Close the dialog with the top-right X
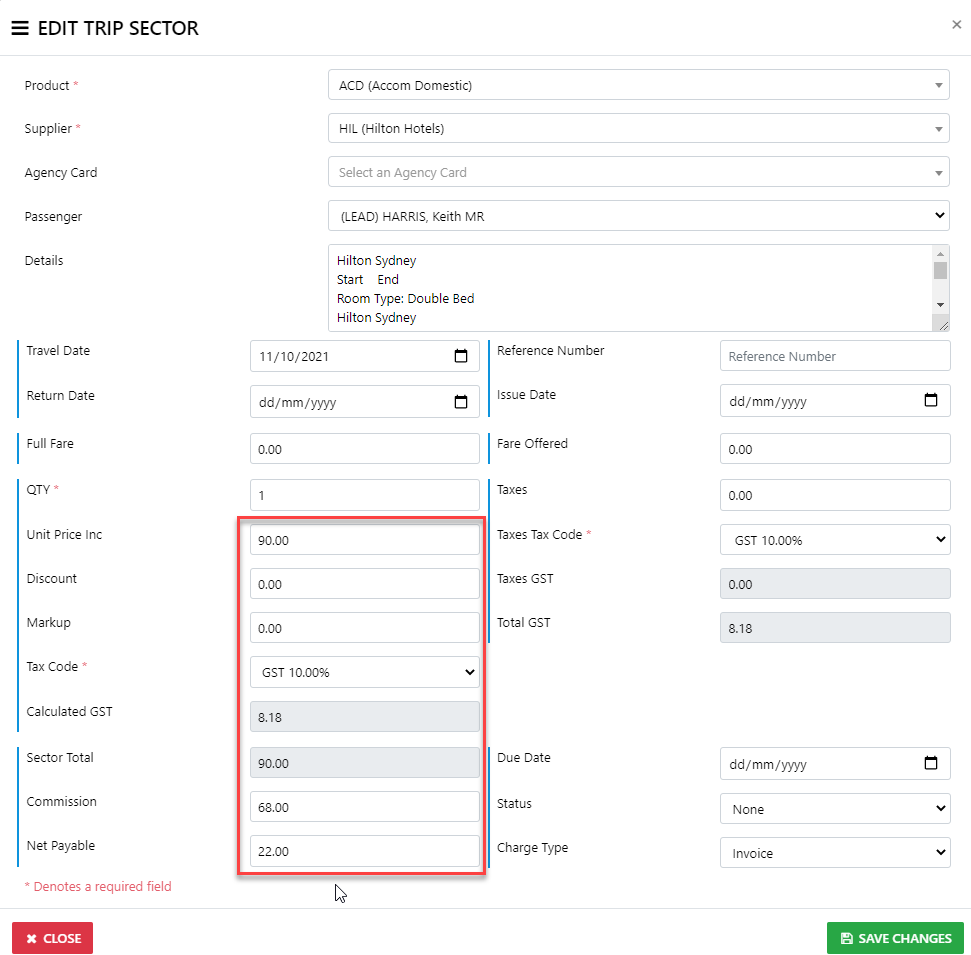Viewport: 971px width, 955px height. point(956,24)
